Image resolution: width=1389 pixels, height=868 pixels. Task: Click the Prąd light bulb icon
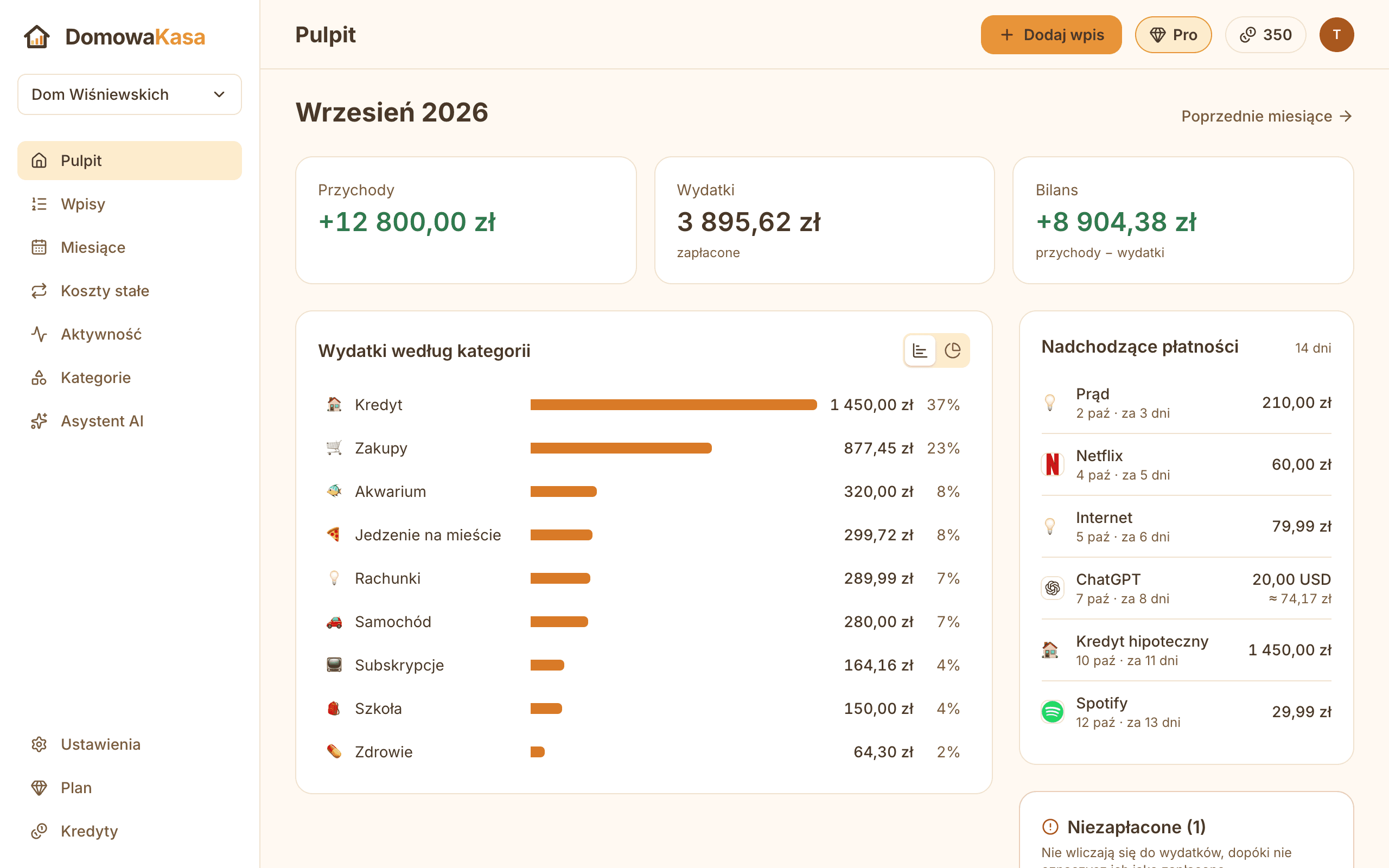click(1050, 403)
